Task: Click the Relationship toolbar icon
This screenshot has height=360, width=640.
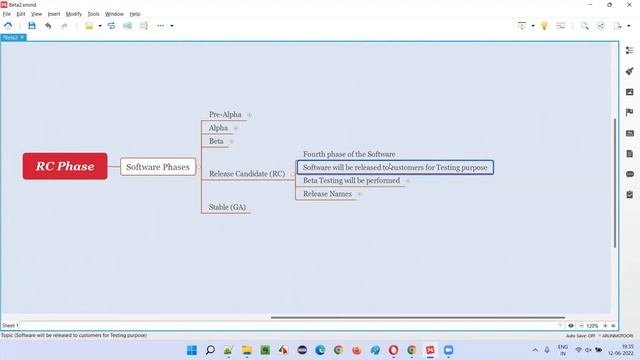Action: point(111,26)
